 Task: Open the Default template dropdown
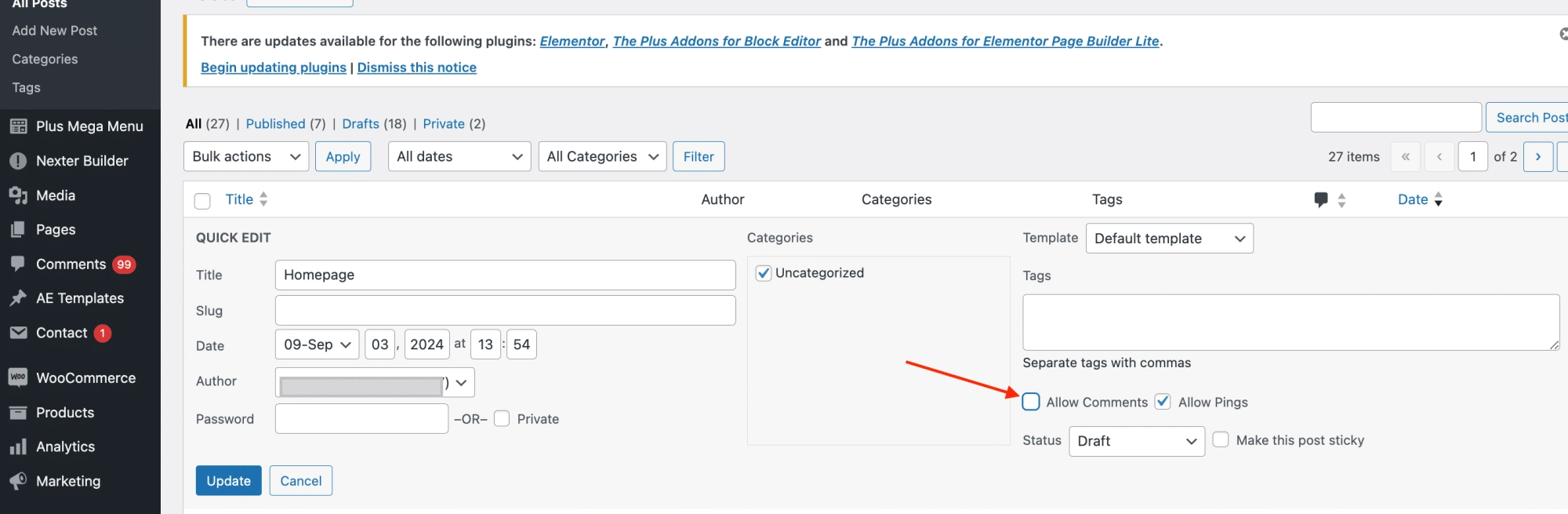pos(1169,239)
